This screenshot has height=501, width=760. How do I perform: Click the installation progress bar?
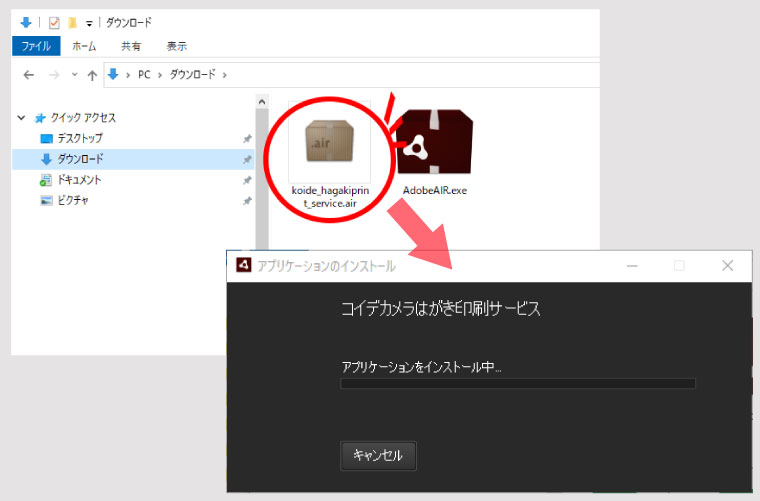click(x=517, y=383)
